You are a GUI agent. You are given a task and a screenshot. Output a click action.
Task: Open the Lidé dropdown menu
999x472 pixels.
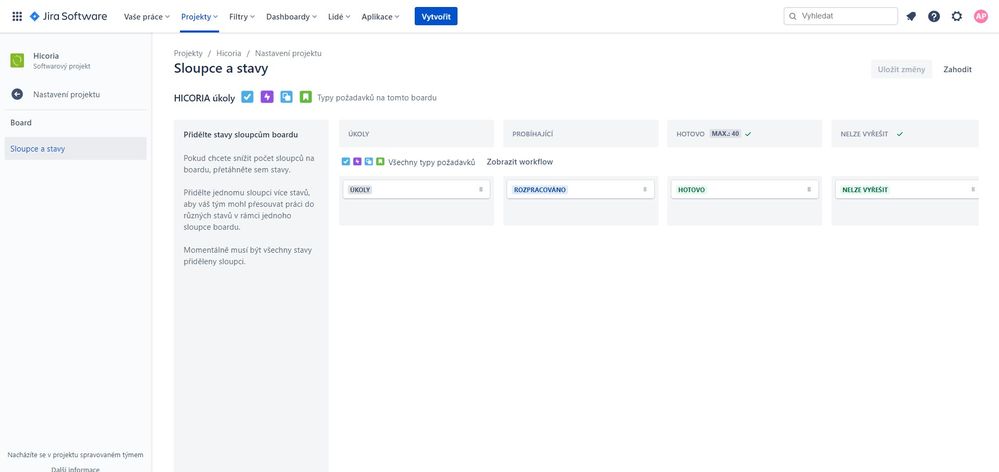point(339,17)
